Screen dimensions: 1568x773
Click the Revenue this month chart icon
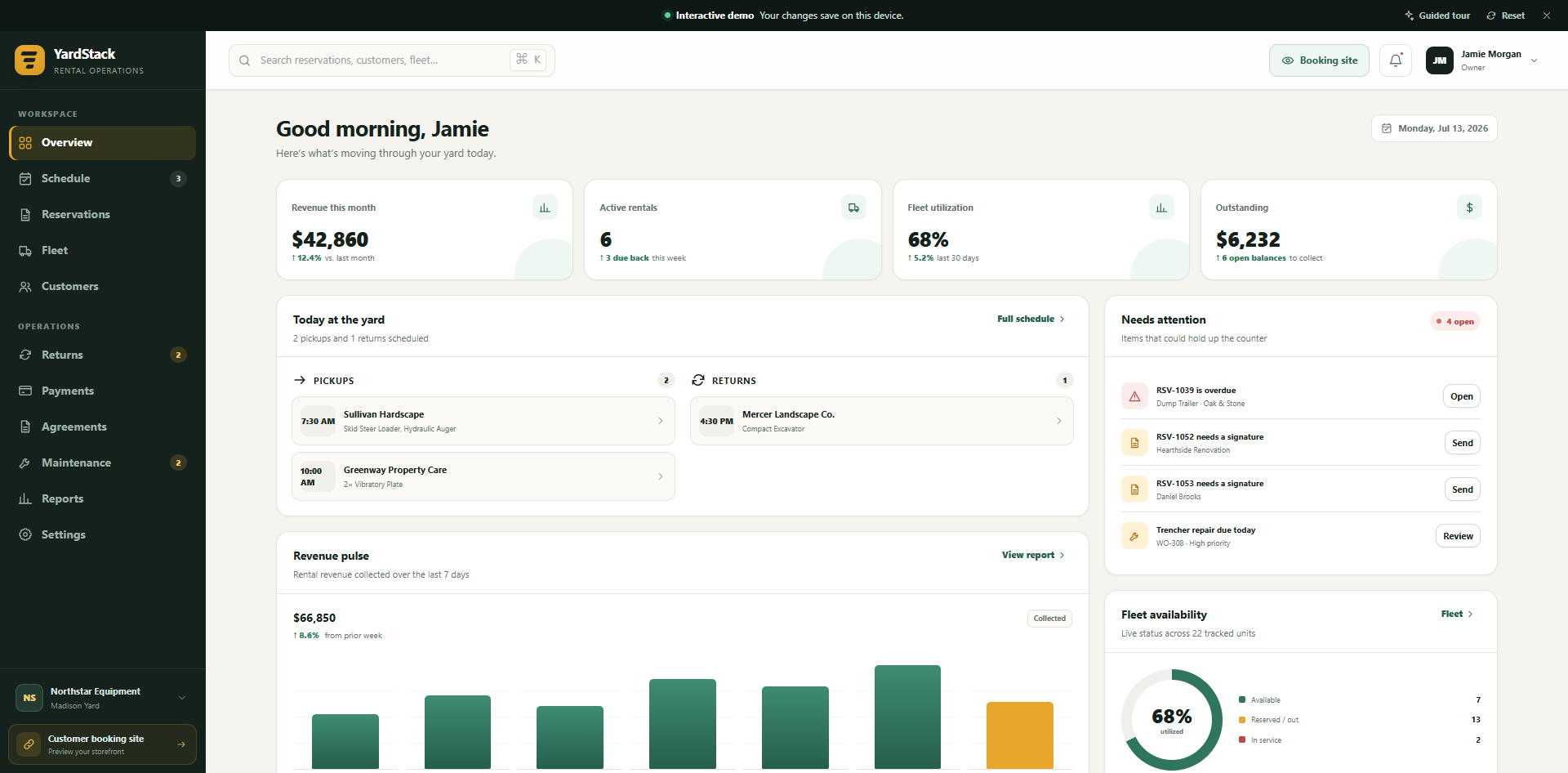click(545, 208)
